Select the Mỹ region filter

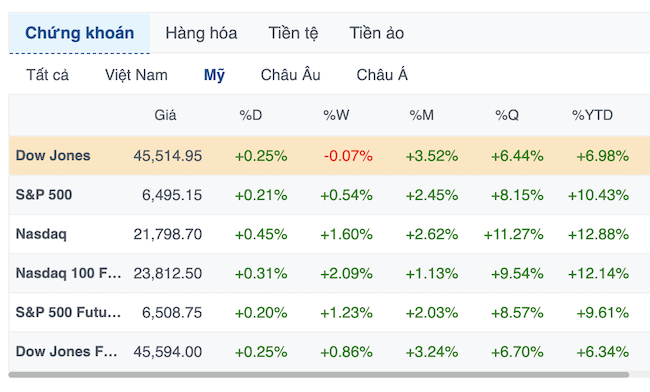(214, 75)
